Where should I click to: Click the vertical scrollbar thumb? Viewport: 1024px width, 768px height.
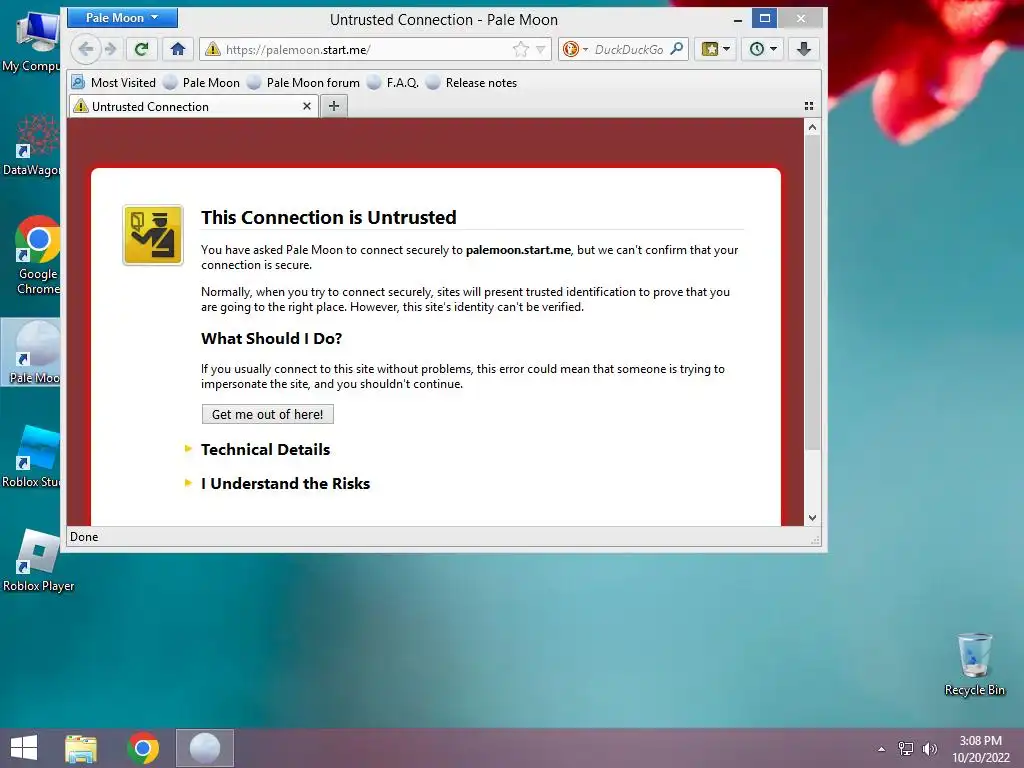[812, 293]
